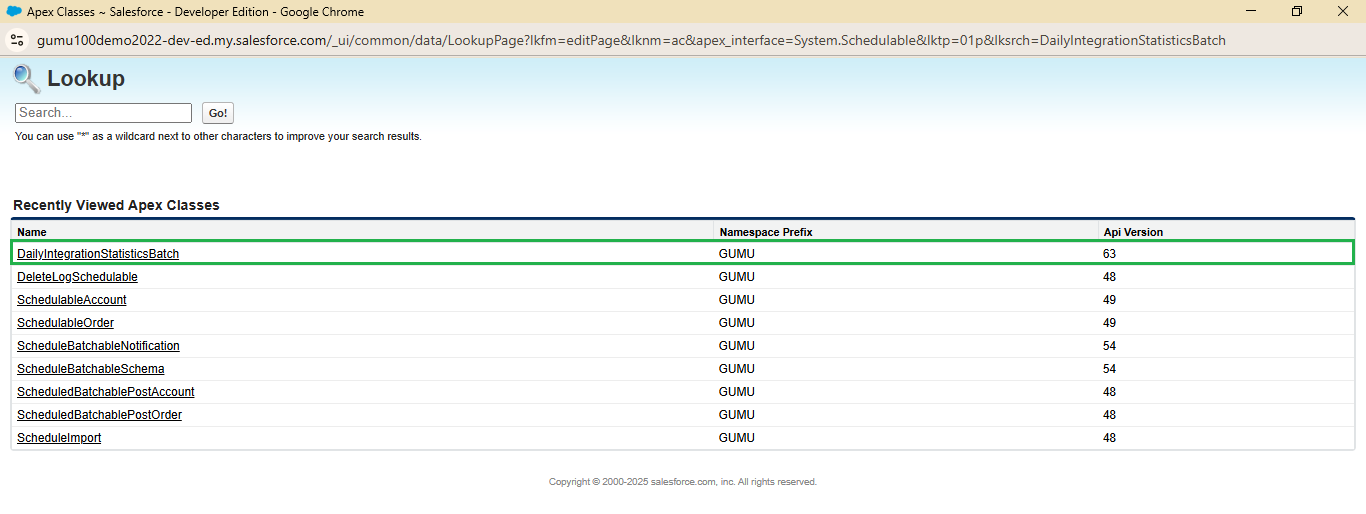The image size is (1366, 514).
Task: Open the ScheduledBatchablePostAccount link
Action: point(106,392)
